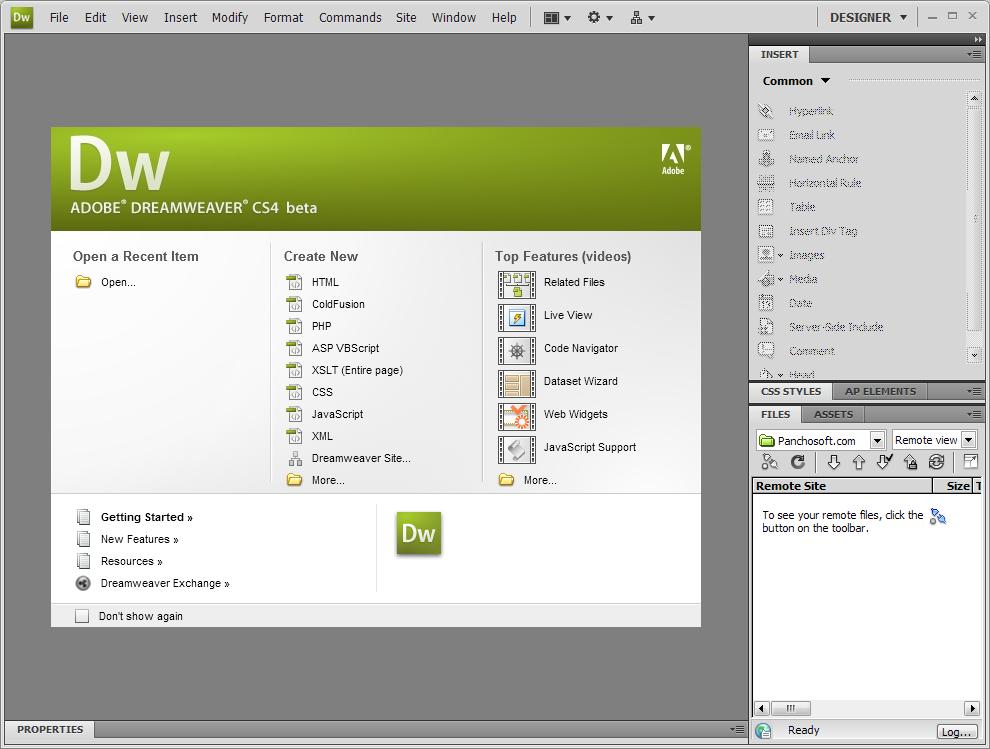Collapse panels with the double-arrow icon
990x749 pixels.
pyautogui.click(x=978, y=40)
